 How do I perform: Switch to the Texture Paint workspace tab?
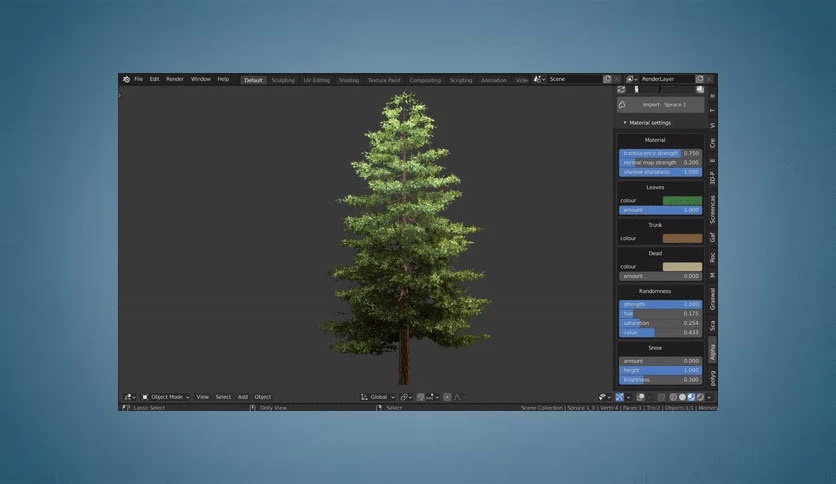pos(384,80)
